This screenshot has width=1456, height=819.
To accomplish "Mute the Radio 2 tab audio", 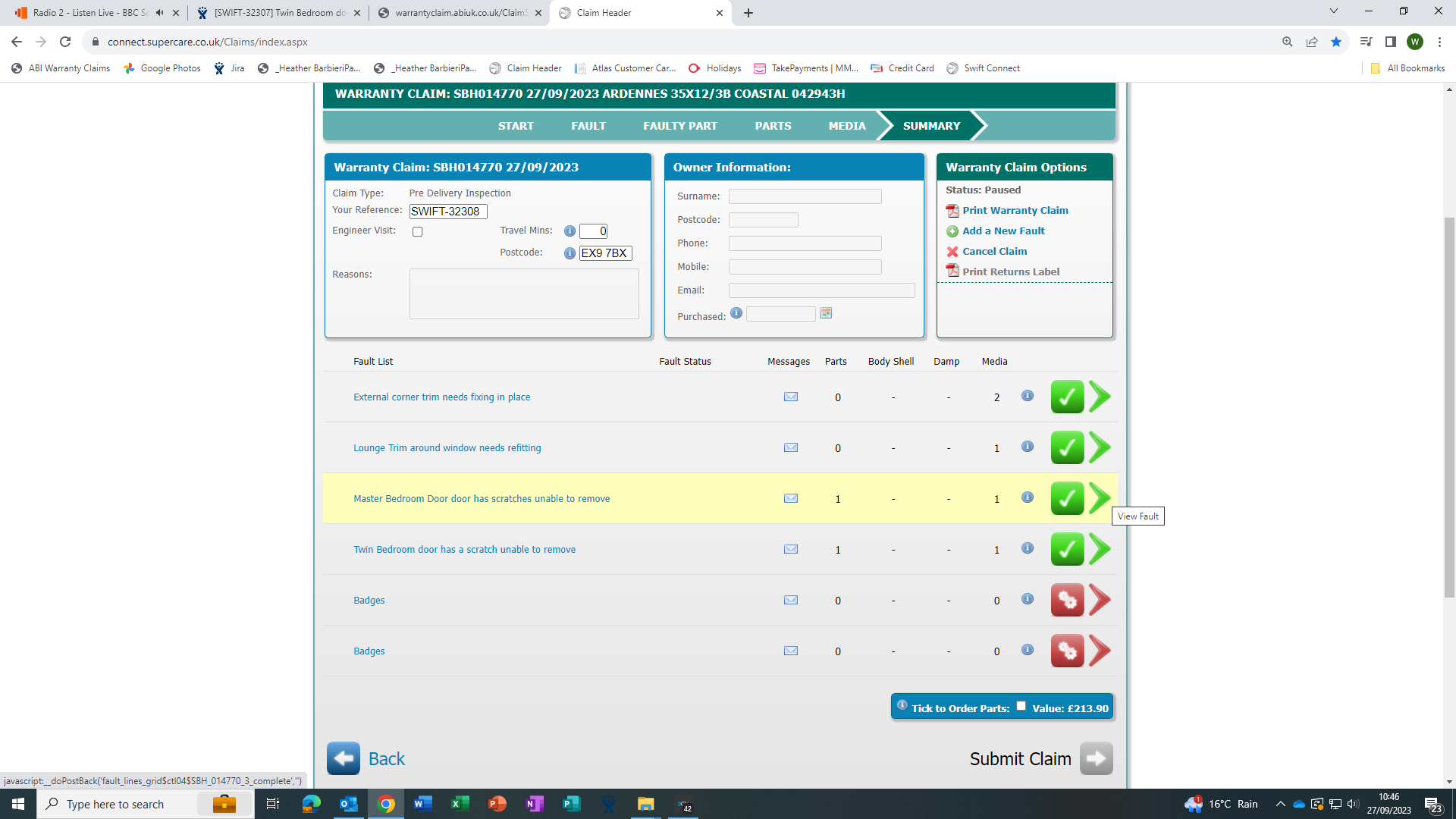I will 159,13.
